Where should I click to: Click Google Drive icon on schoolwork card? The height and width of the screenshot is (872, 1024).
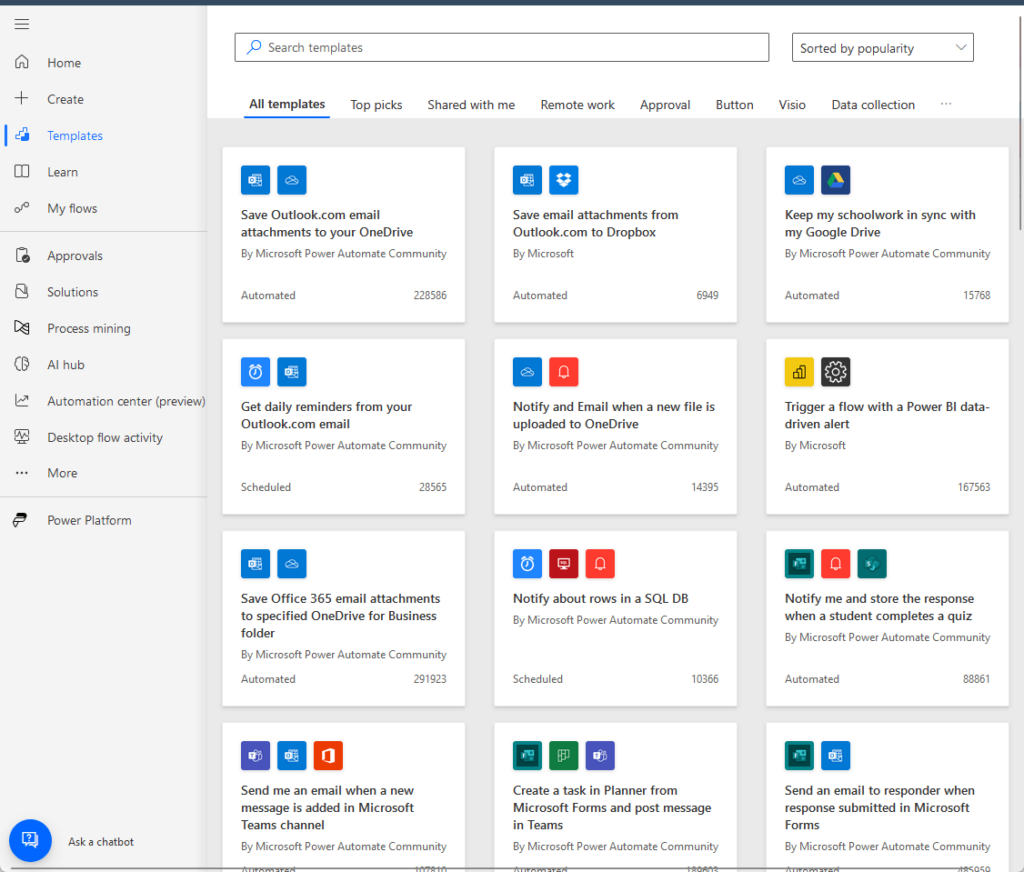click(835, 180)
